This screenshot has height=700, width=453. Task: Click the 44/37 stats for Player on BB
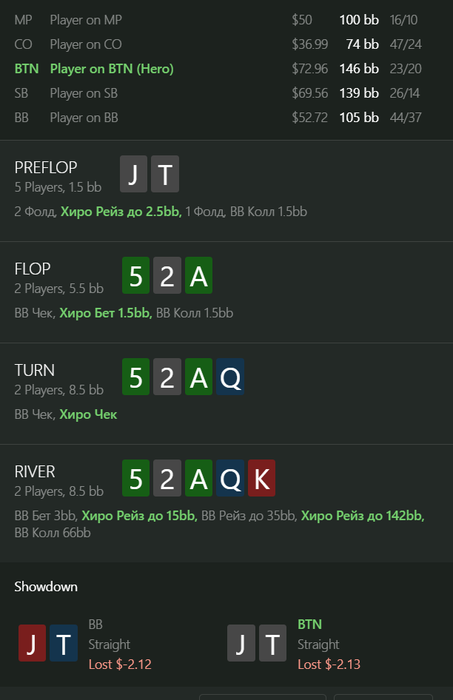[405, 118]
